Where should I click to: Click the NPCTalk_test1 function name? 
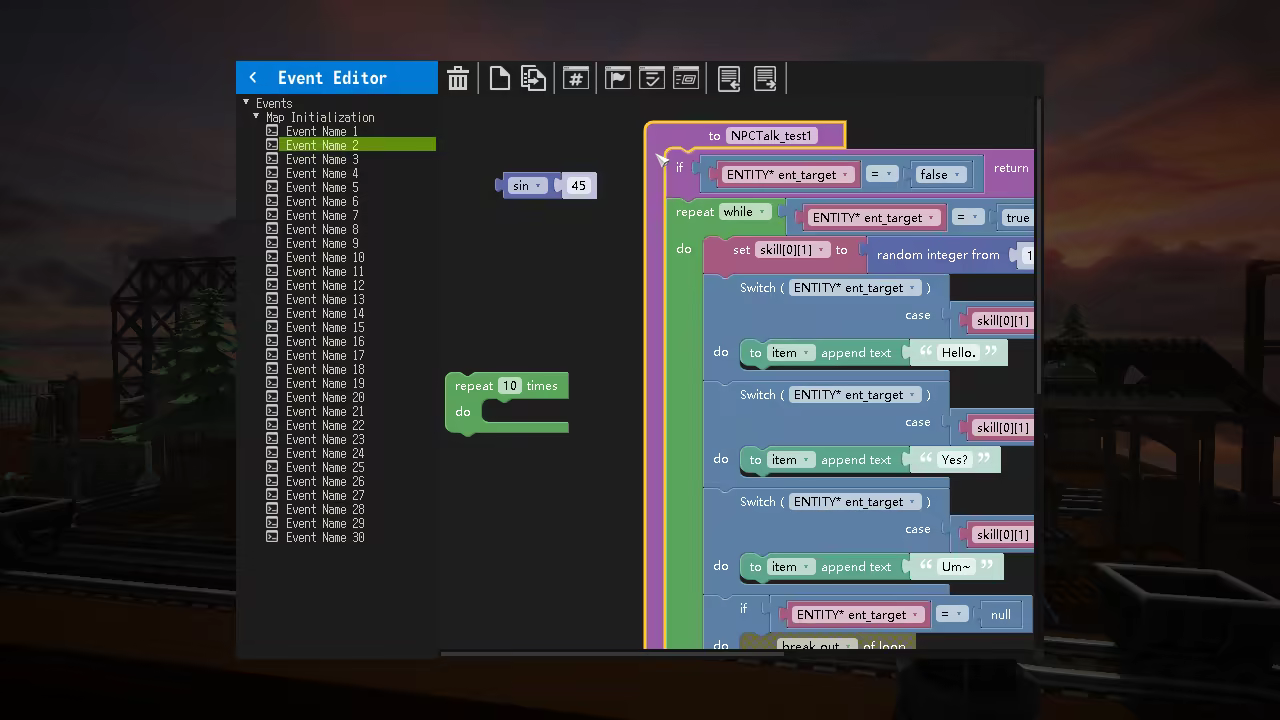(771, 136)
